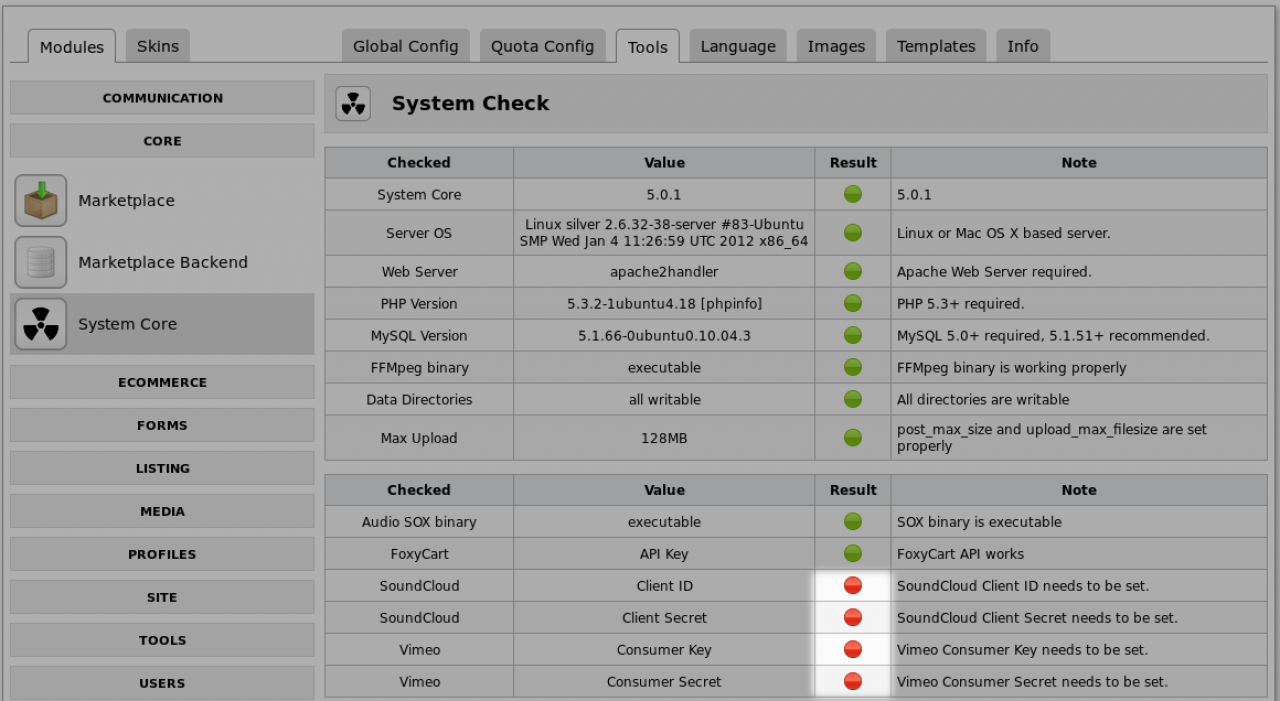
Task: Click the Server OS Linux silver value cell
Action: tap(664, 233)
